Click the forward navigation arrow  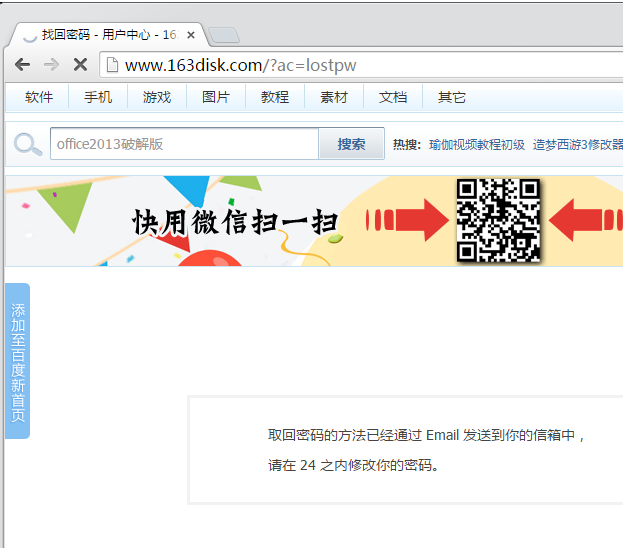tap(51, 64)
